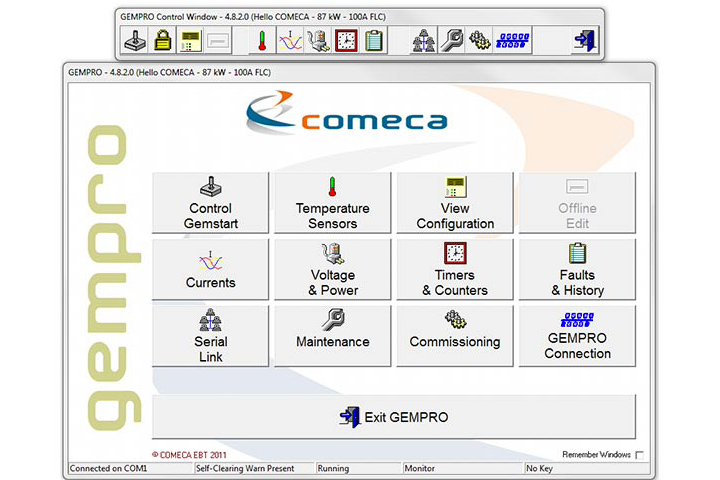Open GEMPRO Connection toolbar icon
Screen dimensions: 720x480
512,40
